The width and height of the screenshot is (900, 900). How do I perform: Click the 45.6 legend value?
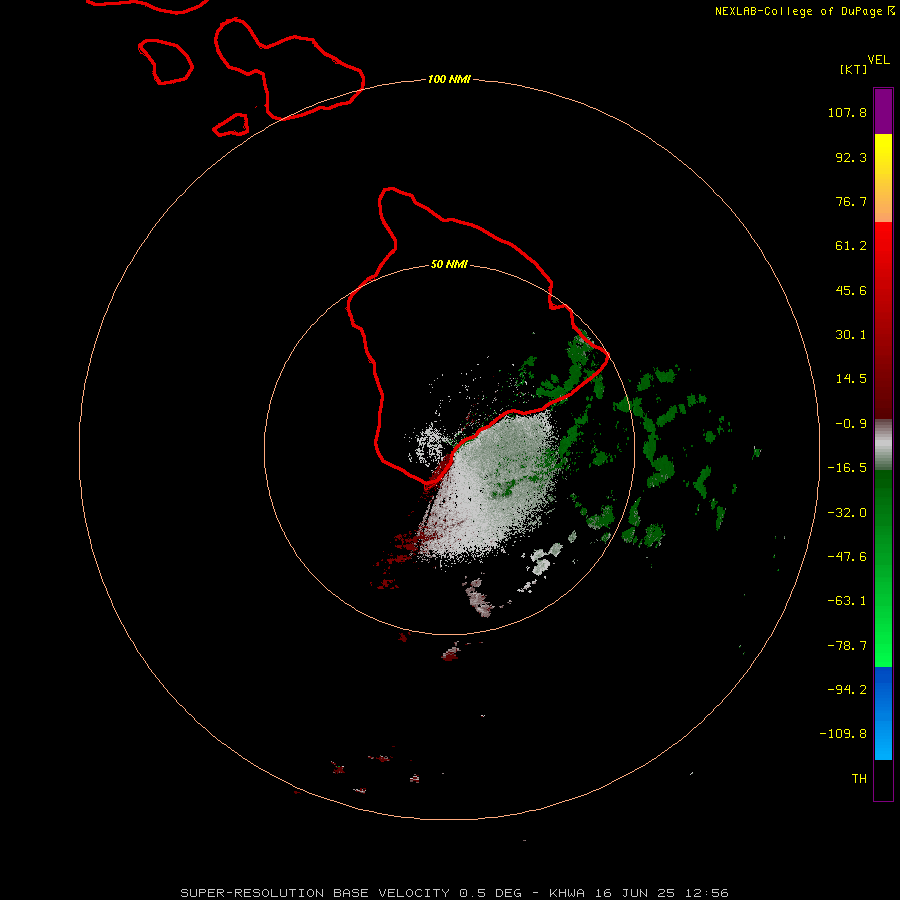tap(851, 290)
